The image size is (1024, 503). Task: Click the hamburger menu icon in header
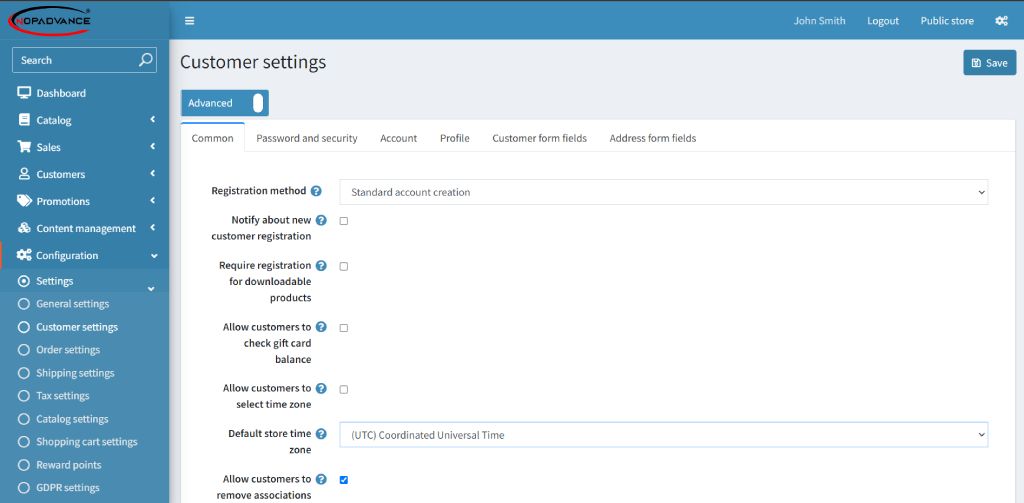pyautogui.click(x=189, y=21)
